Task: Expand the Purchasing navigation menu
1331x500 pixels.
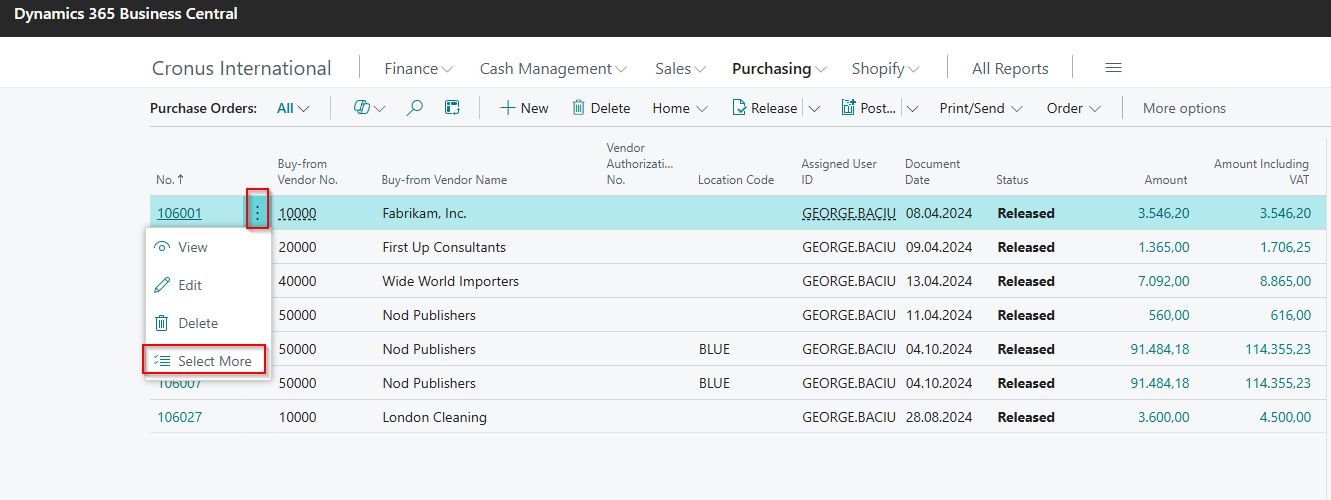Action: click(x=779, y=68)
